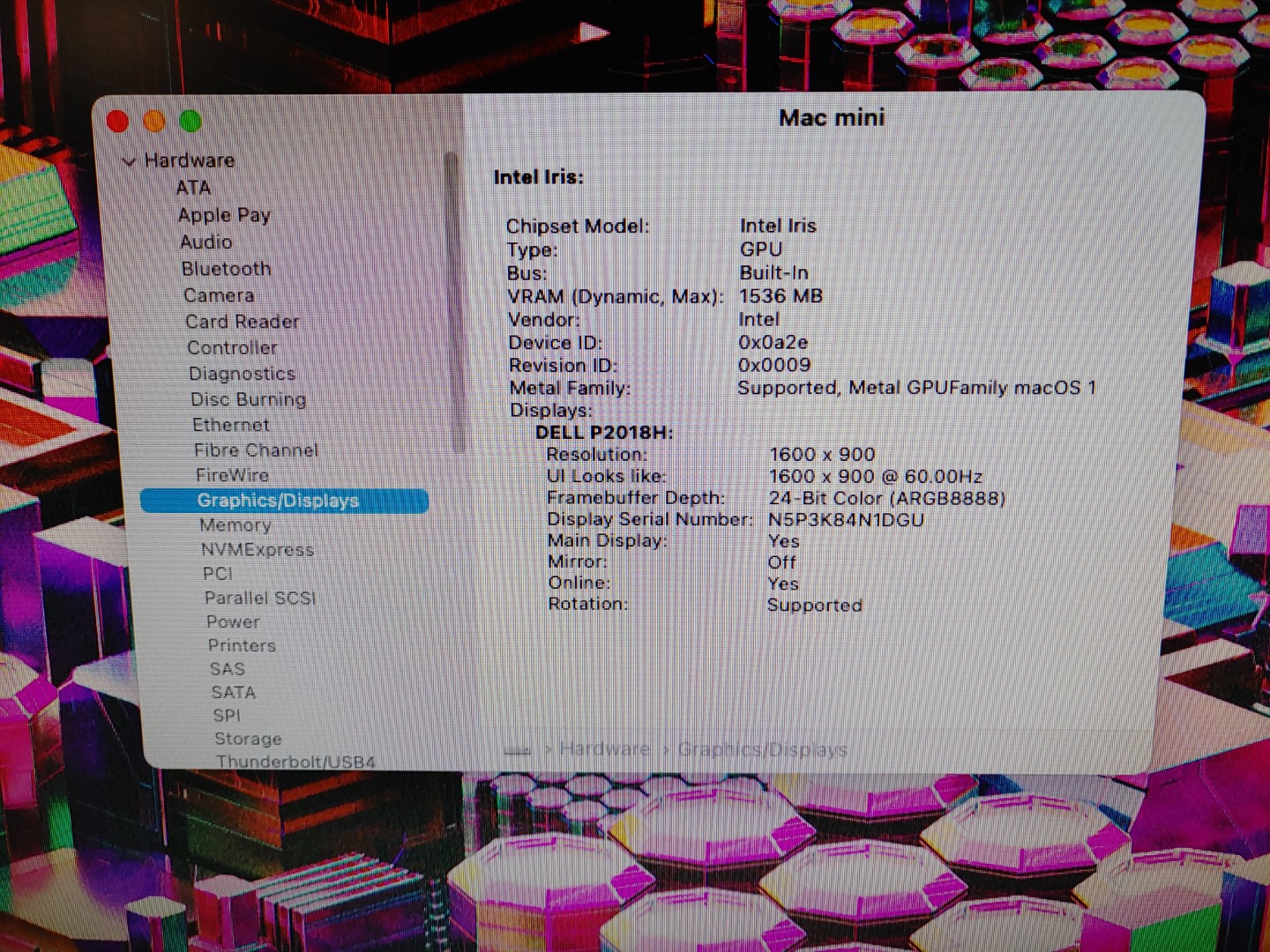Screen dimensions: 1270x952
Task: Open Disc Burning entry
Action: click(x=249, y=399)
